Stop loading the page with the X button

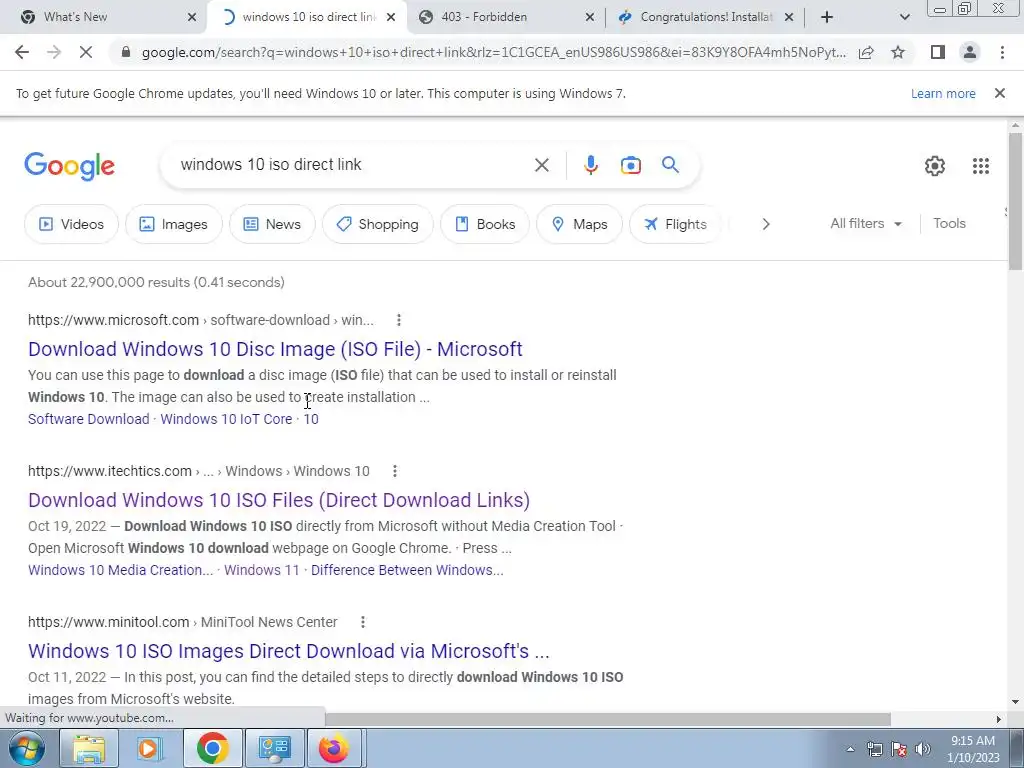point(86,52)
